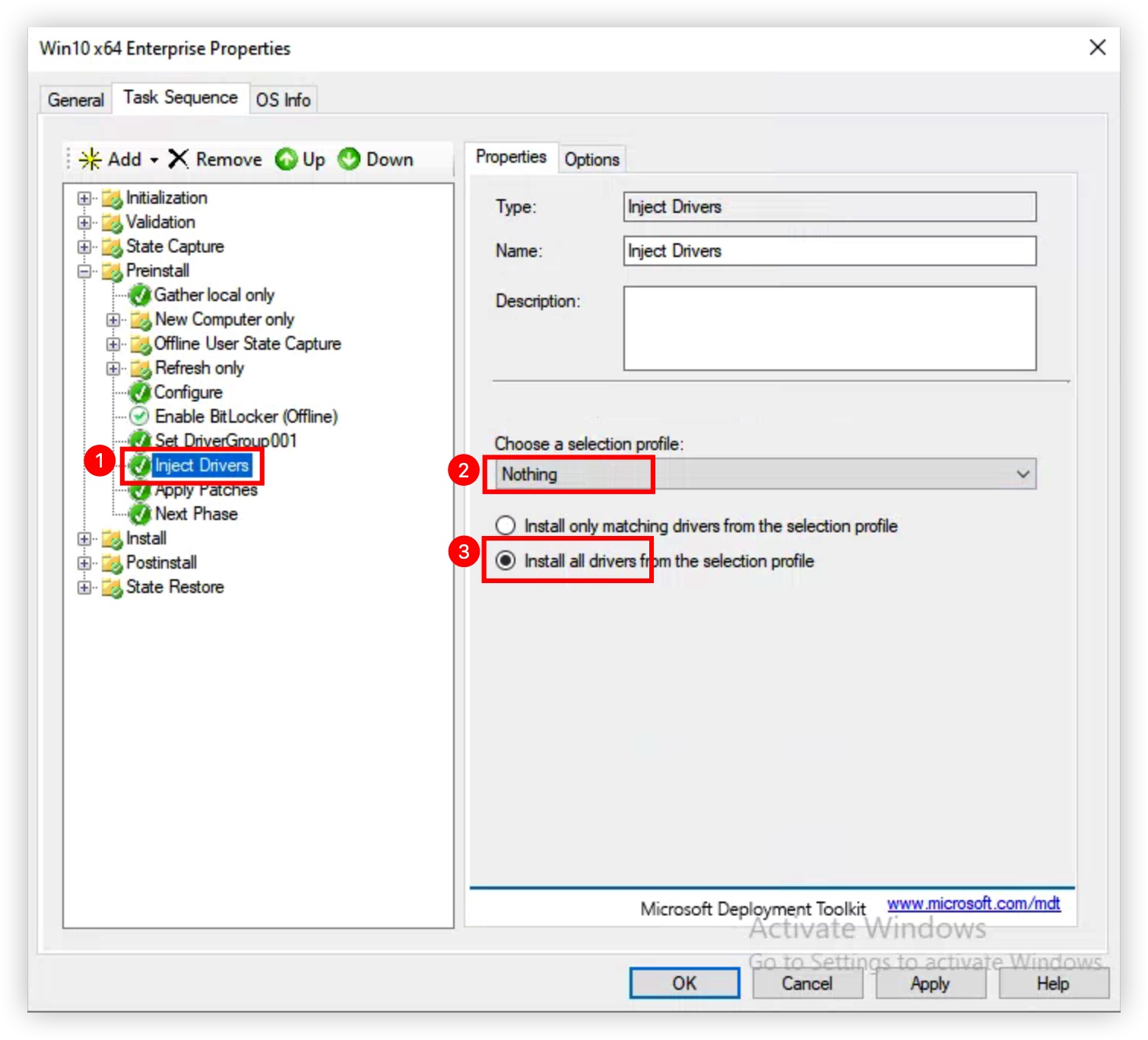The height and width of the screenshot is (1040, 1148).
Task: Click the Next Phase step checkmark icon
Action: click(140, 514)
